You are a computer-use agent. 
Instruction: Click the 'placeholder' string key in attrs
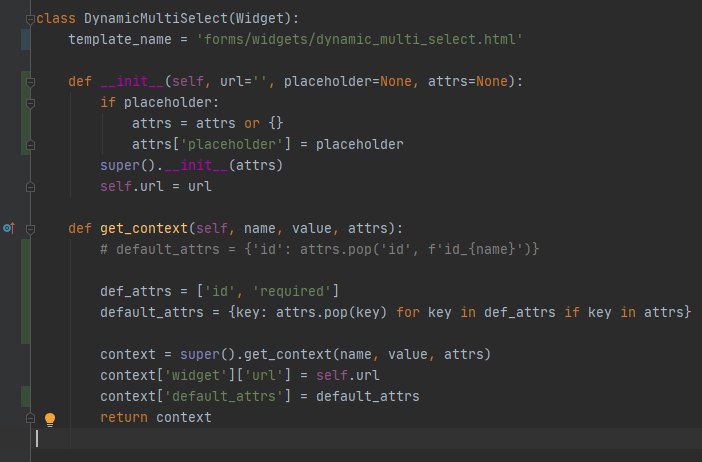point(231,145)
